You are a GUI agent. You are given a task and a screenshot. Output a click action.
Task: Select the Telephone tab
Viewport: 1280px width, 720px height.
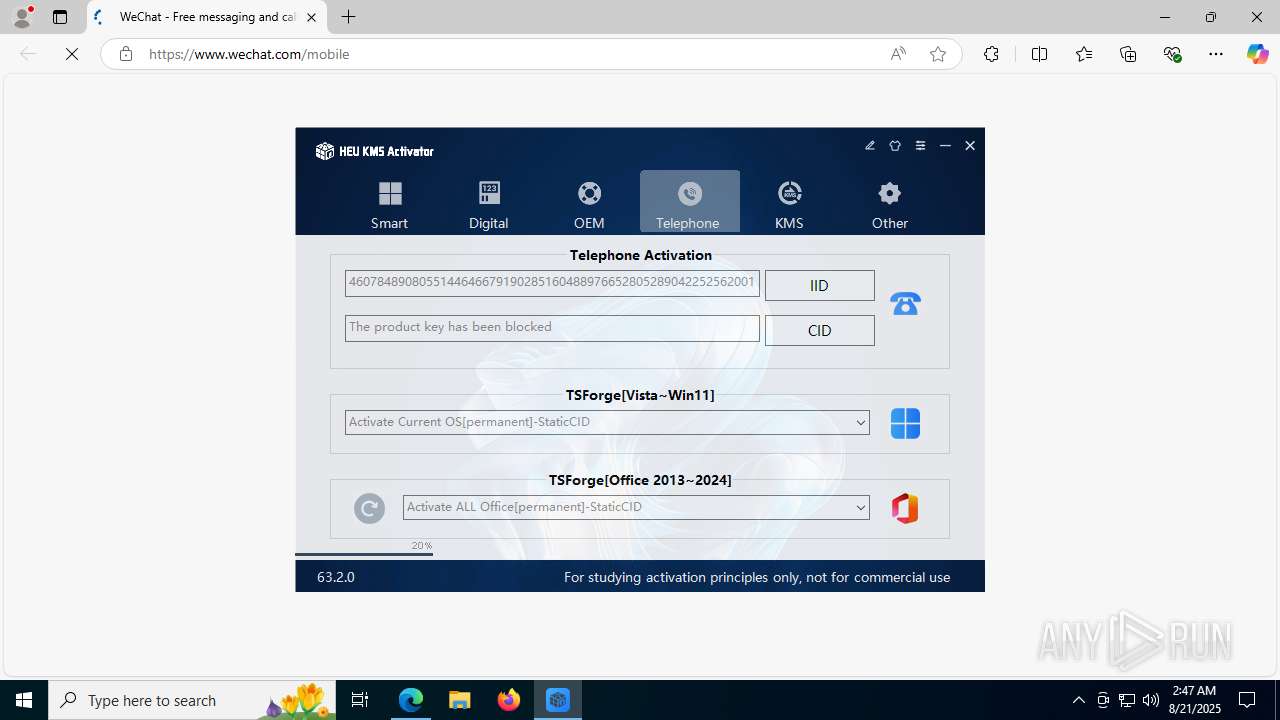(689, 203)
